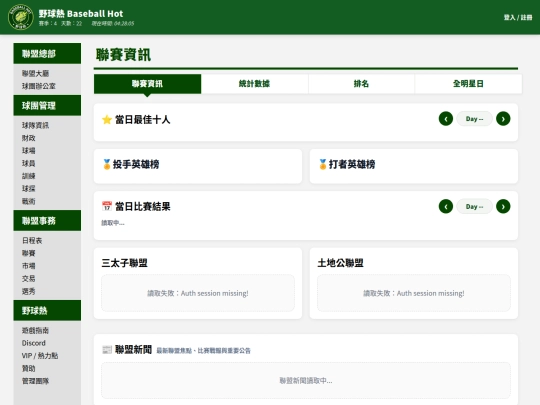This screenshot has width=540, height=405.
Task: Click the medal icon beside 打者英雄榜
Action: pyautogui.click(x=322, y=164)
